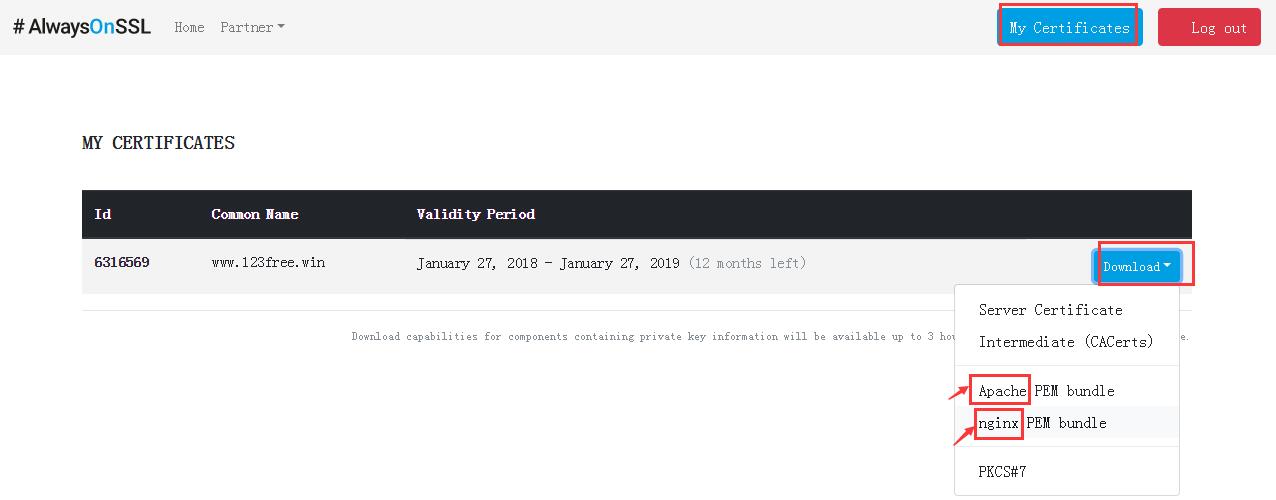The height and width of the screenshot is (500, 1276).
Task: Select Server Certificate from download menu
Action: click(x=1050, y=310)
